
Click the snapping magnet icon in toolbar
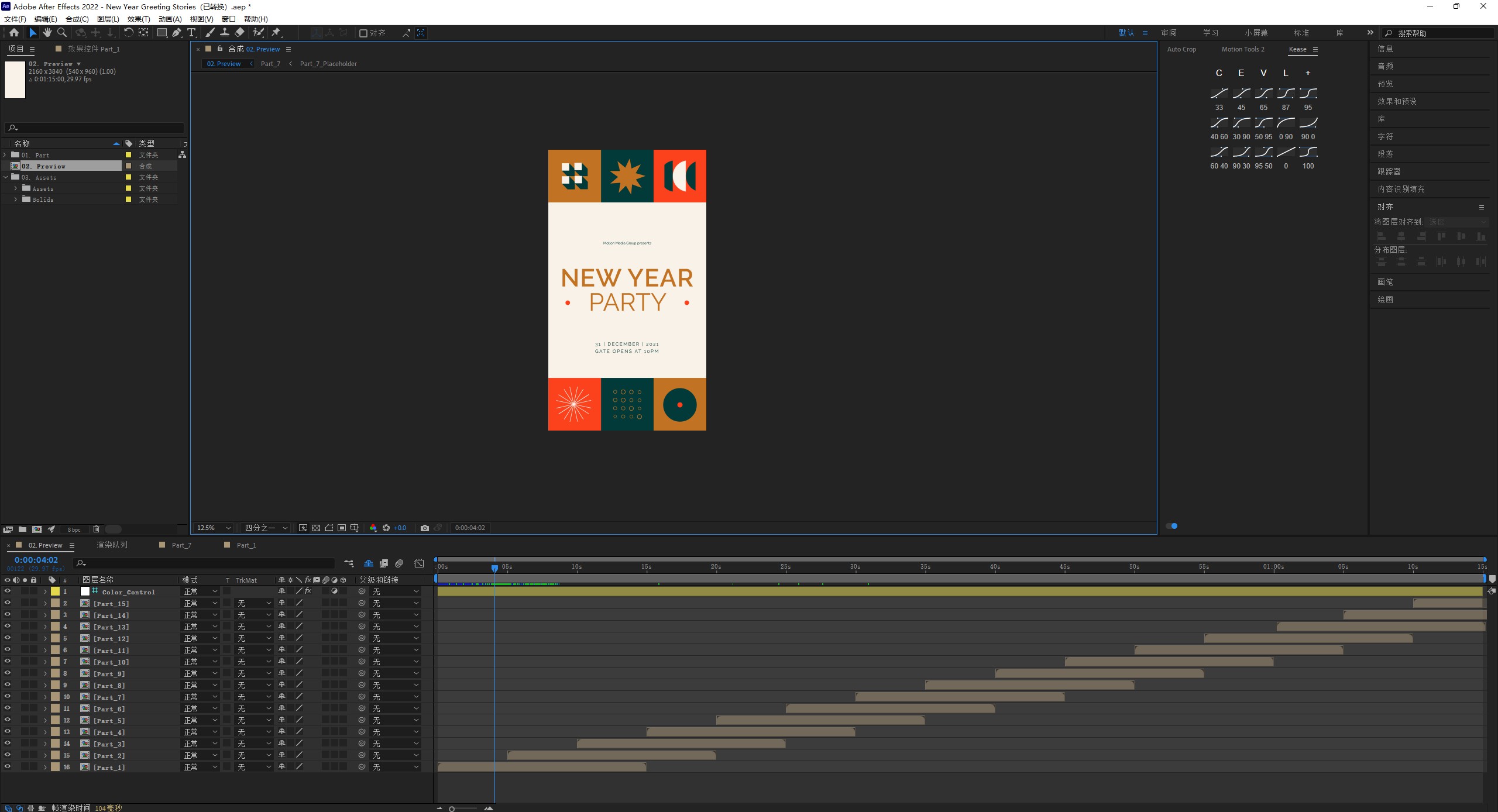pyautogui.click(x=406, y=33)
